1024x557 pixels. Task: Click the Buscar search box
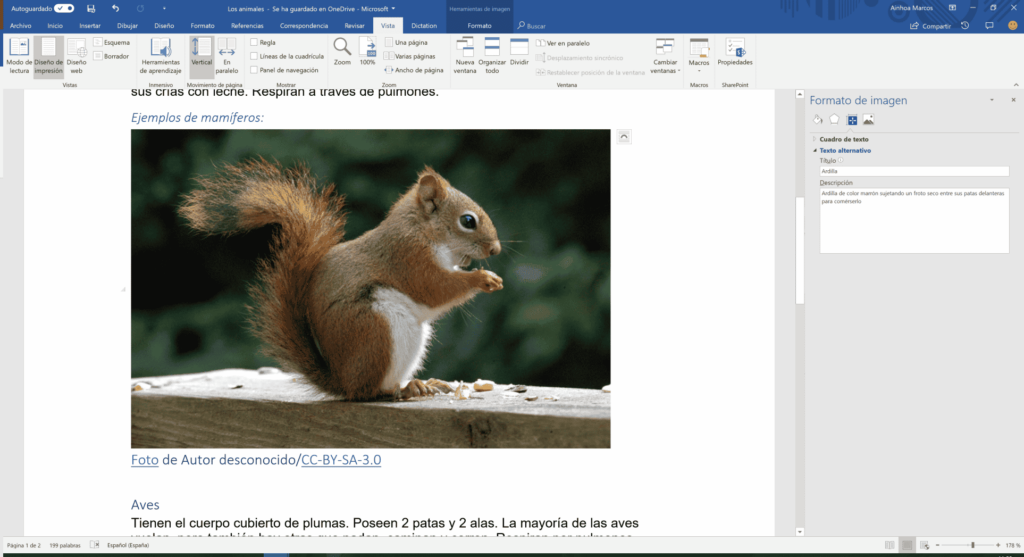pyautogui.click(x=532, y=25)
